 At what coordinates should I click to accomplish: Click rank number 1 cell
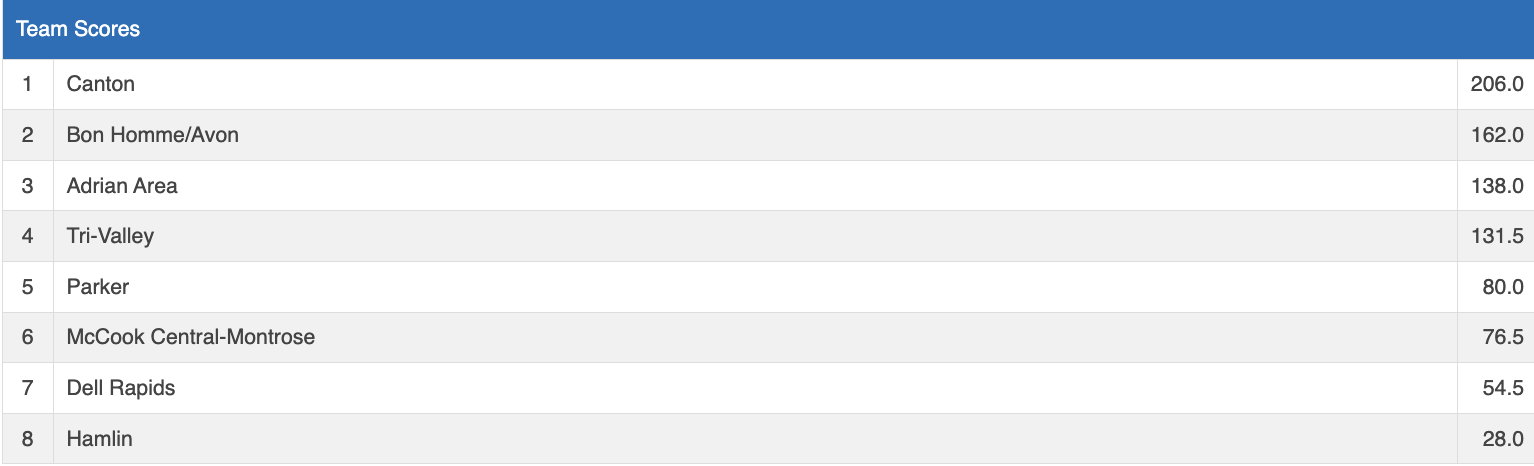tap(27, 84)
